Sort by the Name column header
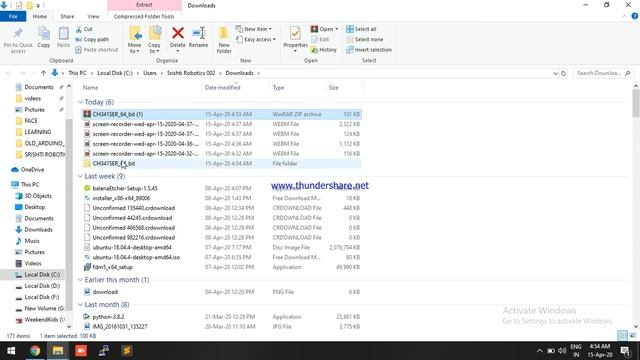The width and height of the screenshot is (640, 360). click(141, 88)
